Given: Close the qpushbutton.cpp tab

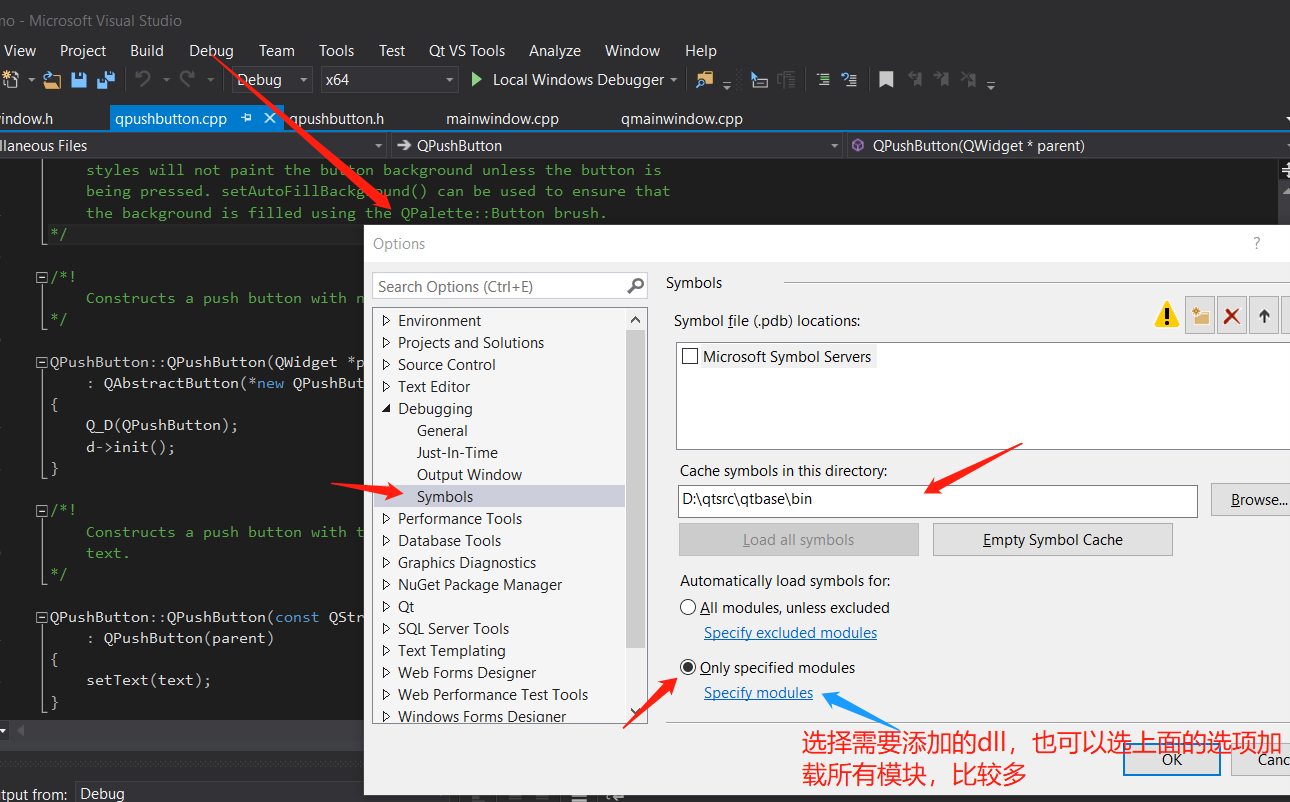Looking at the screenshot, I should point(269,118).
